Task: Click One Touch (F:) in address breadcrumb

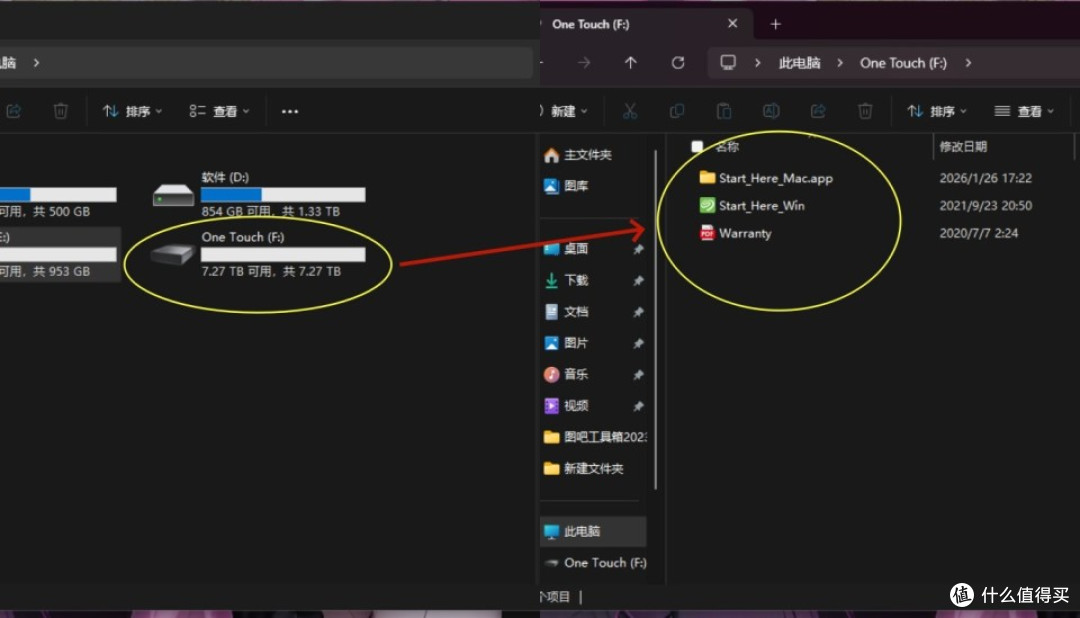Action: [903, 63]
